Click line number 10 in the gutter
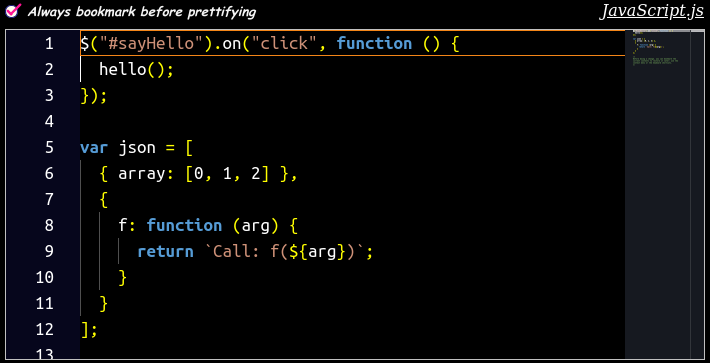 click(44, 277)
